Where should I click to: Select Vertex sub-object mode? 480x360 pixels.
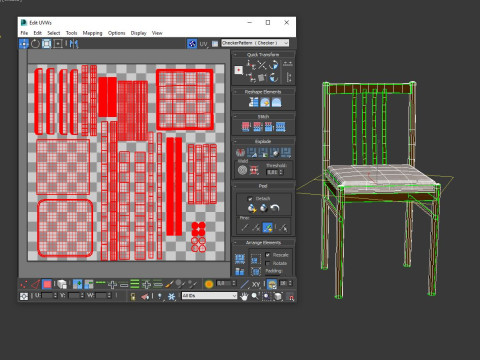click(24, 284)
